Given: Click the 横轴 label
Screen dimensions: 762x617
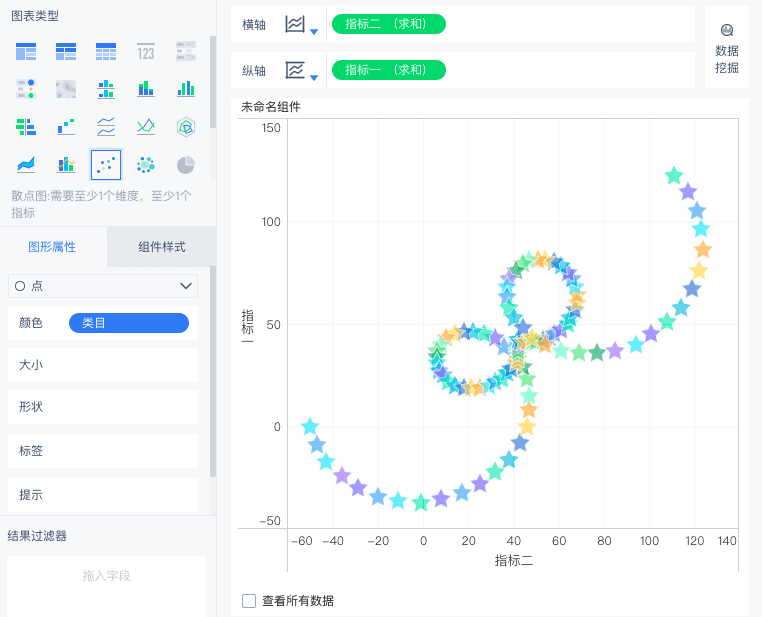Looking at the screenshot, I should [x=254, y=25].
